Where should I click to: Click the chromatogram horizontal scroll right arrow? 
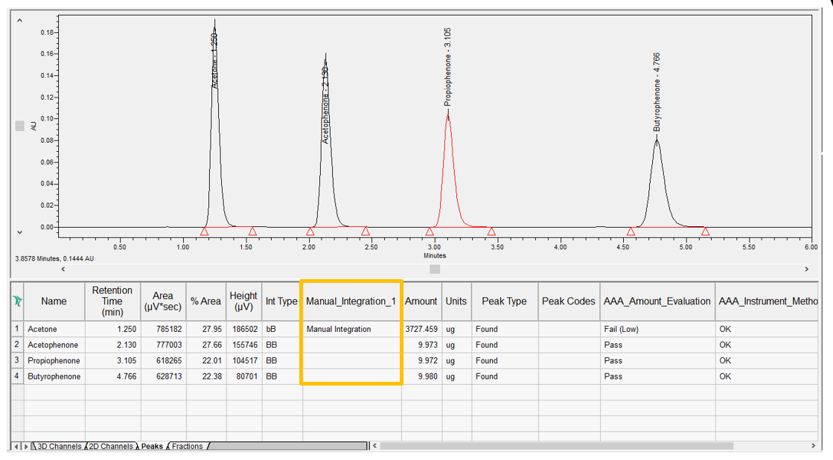point(806,268)
